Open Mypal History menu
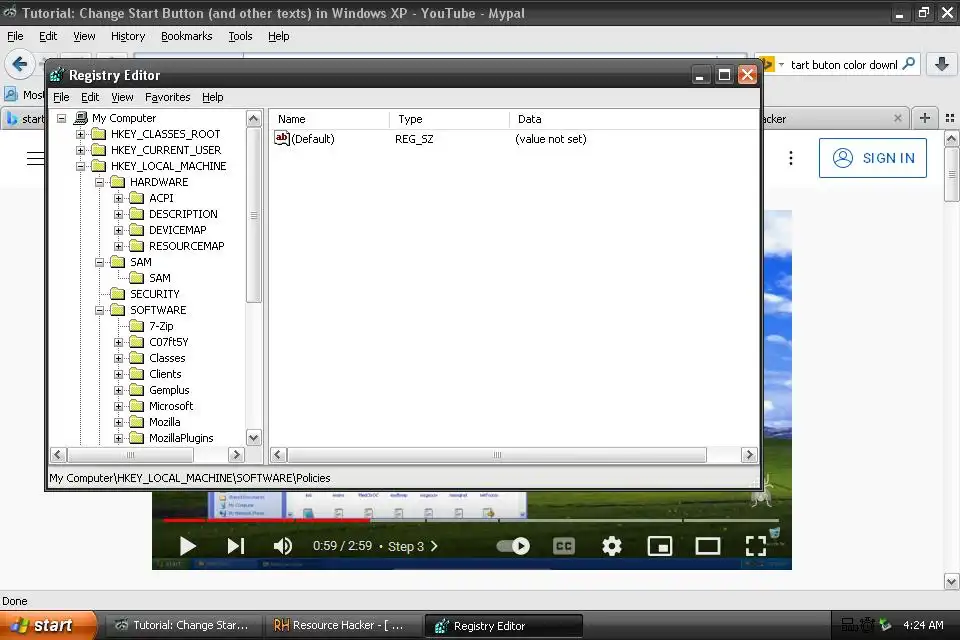The image size is (960, 640). pyautogui.click(x=128, y=36)
